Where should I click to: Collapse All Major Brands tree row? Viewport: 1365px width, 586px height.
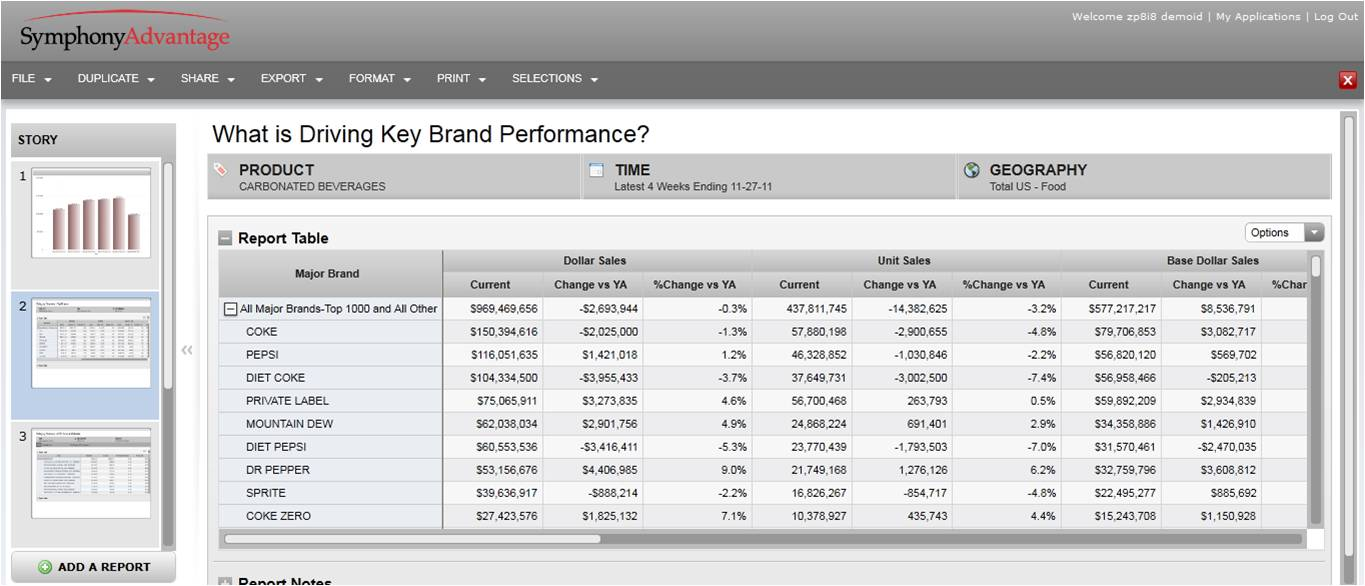pyautogui.click(x=230, y=309)
